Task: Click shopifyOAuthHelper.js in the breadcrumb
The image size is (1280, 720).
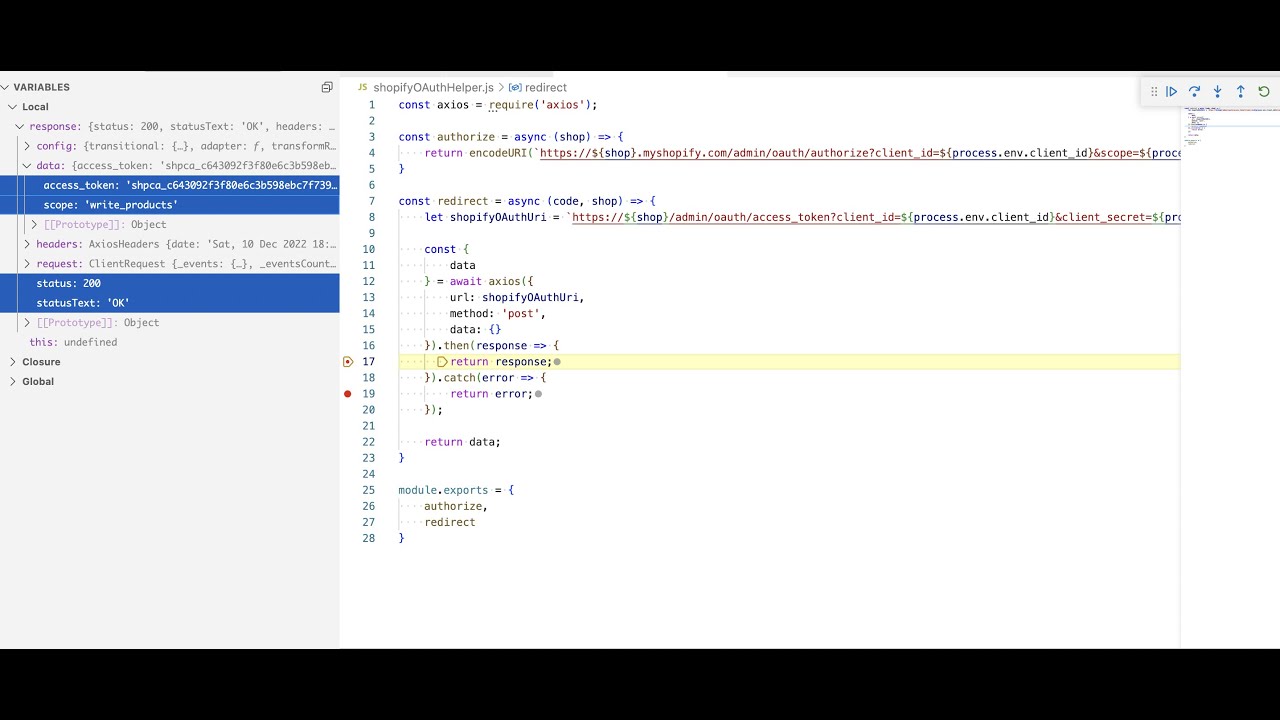Action: [433, 88]
